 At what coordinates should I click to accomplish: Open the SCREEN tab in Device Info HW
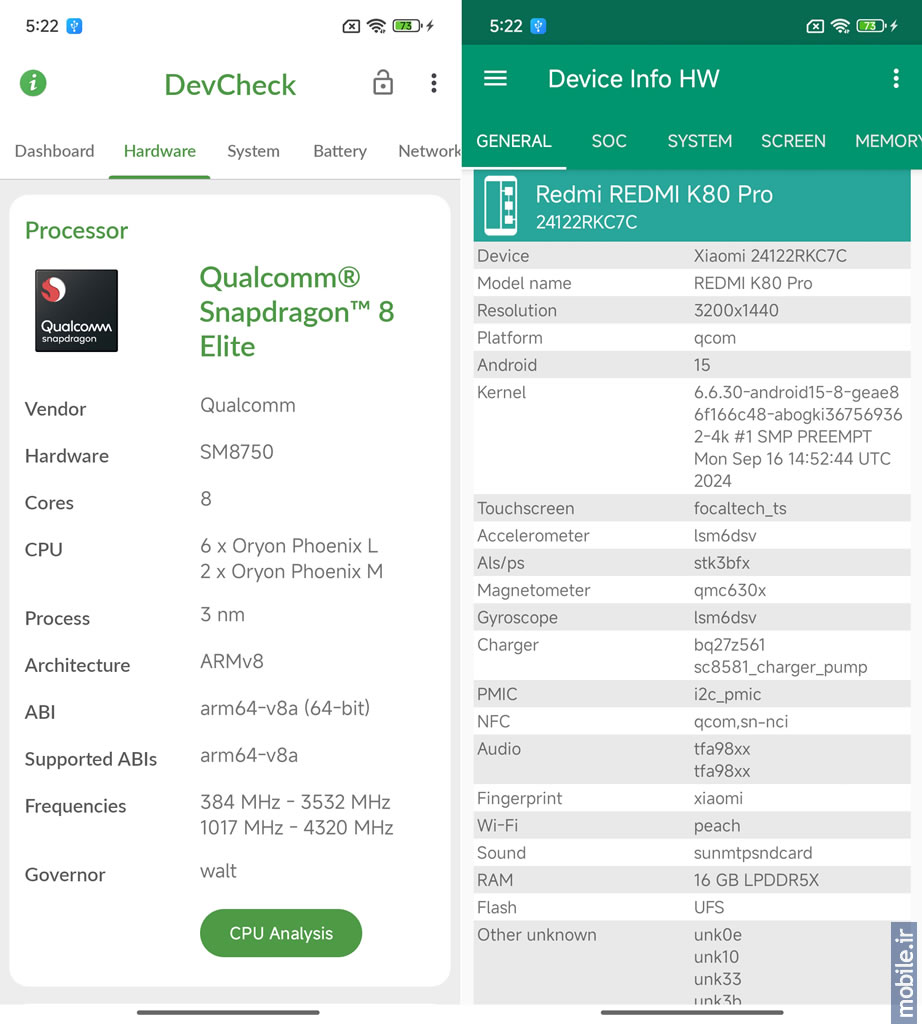(793, 141)
